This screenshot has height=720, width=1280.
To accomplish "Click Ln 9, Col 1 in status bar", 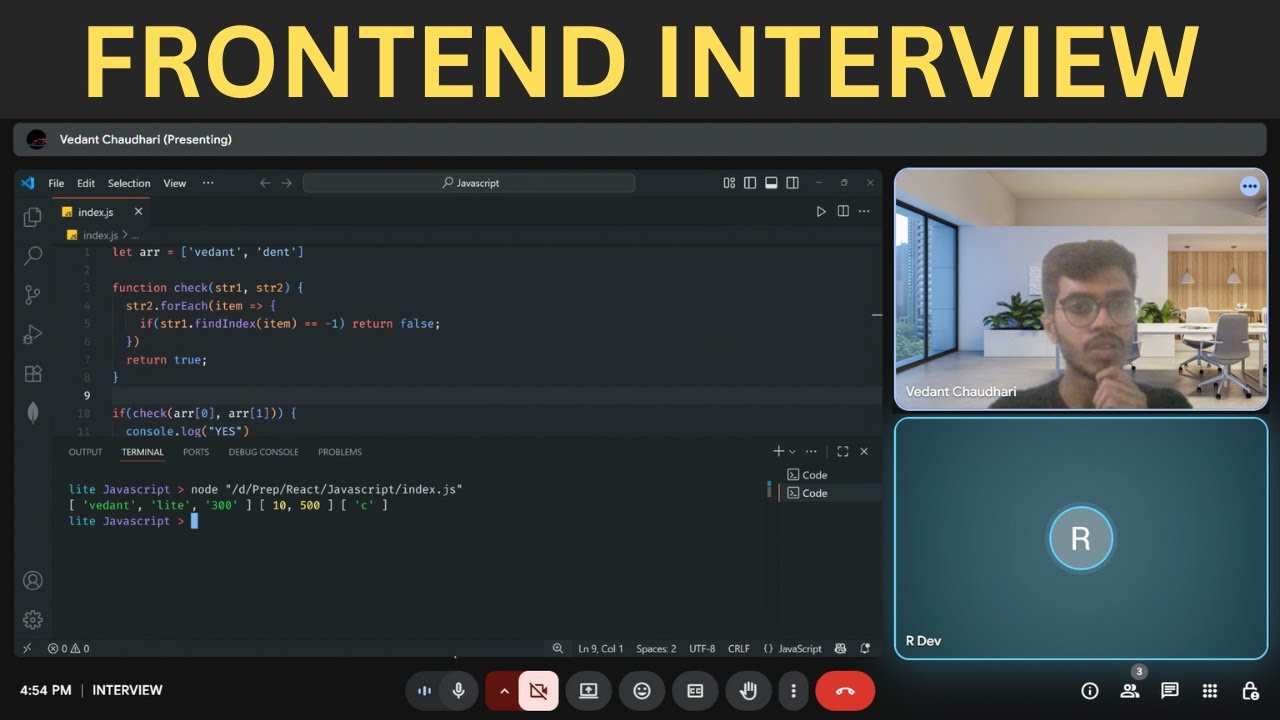I will point(600,648).
